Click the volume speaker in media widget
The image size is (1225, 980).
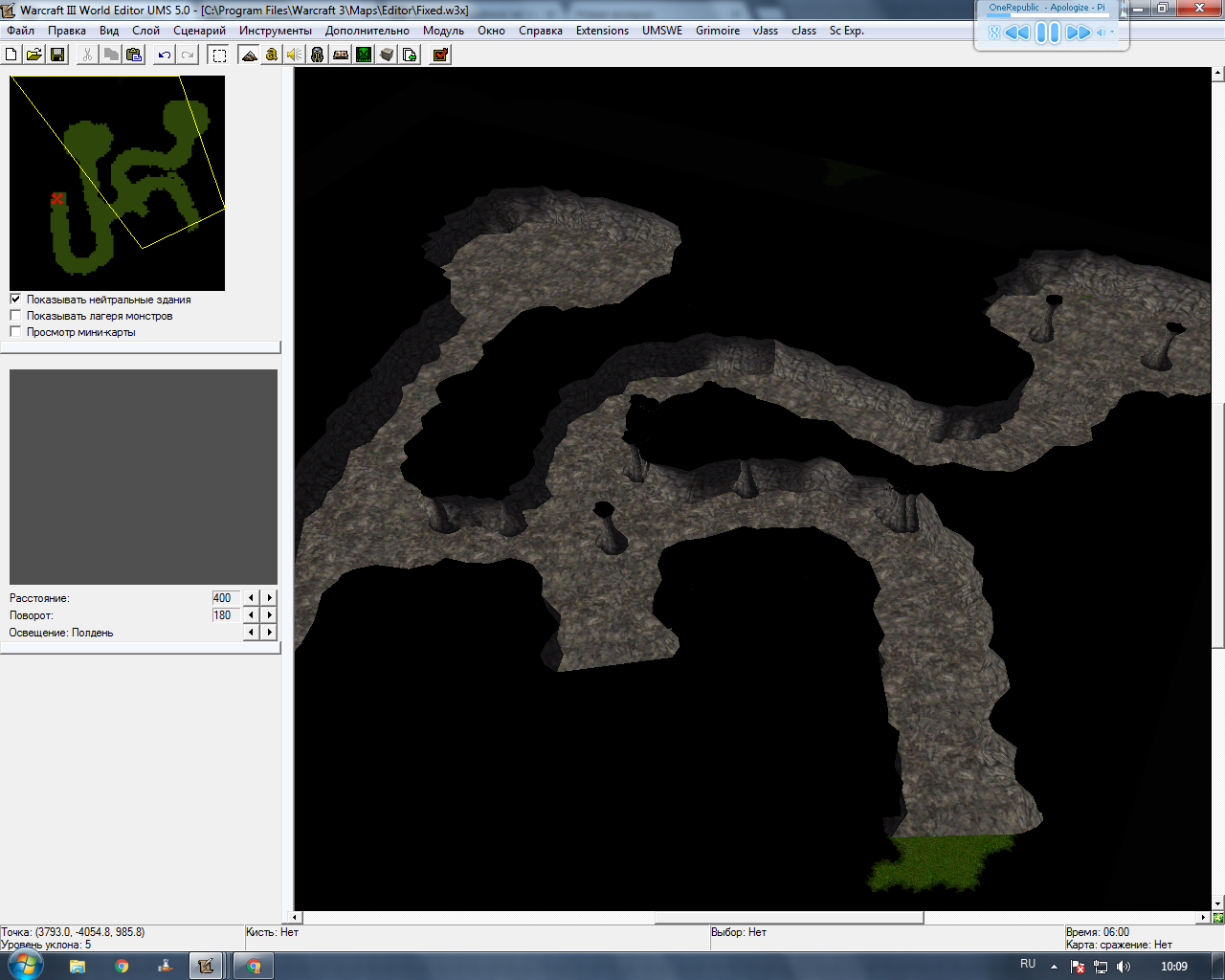coord(1101,33)
